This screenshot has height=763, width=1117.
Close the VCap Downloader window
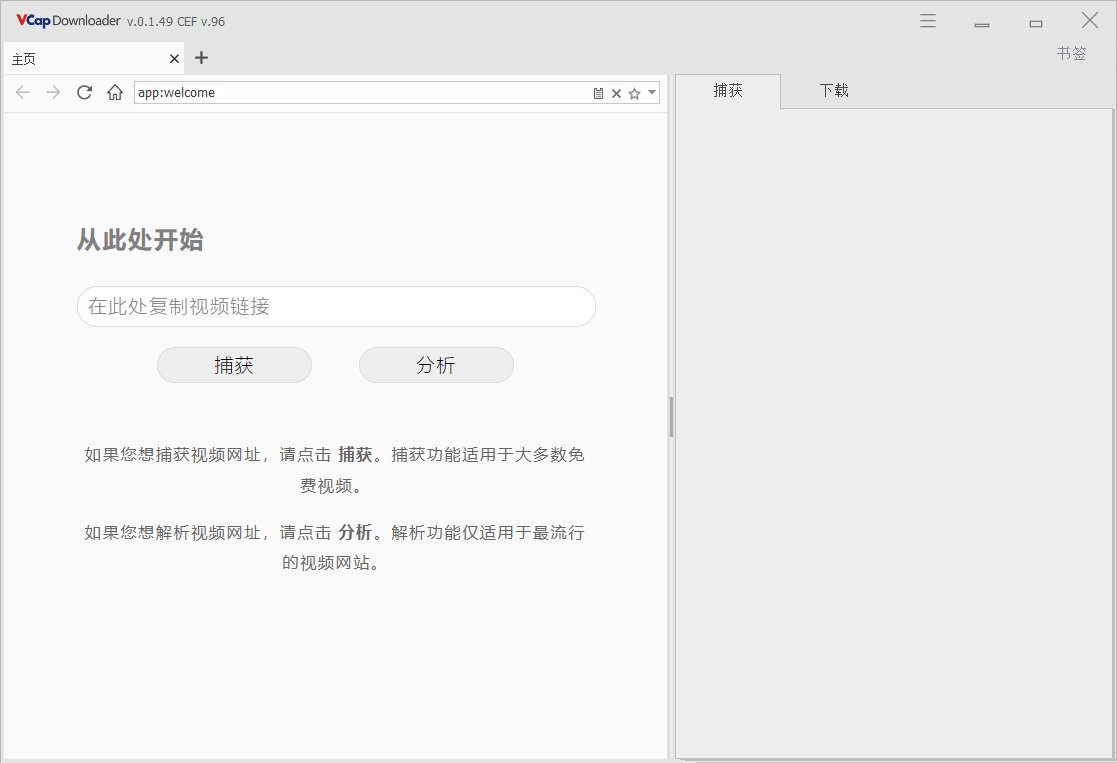point(1090,21)
